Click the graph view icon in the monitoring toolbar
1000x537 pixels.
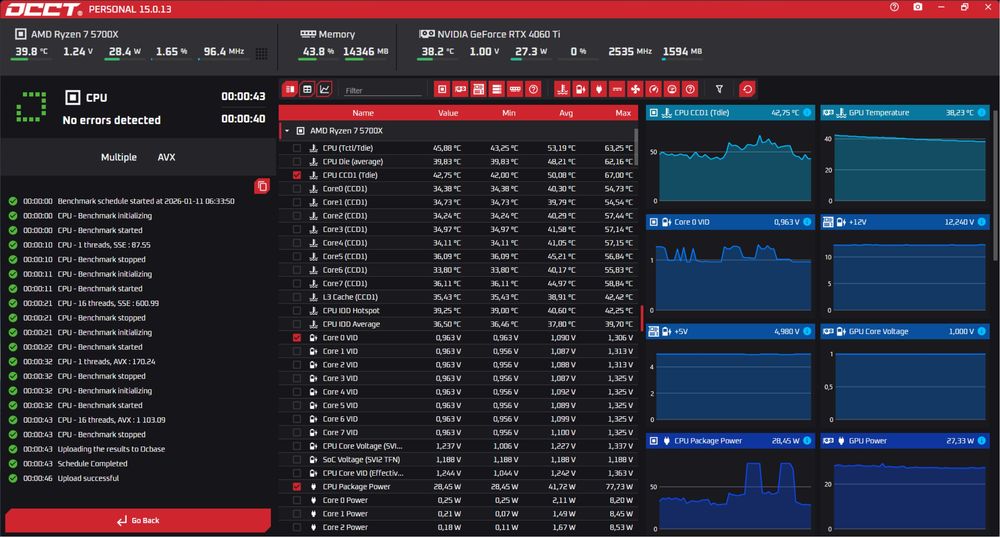coord(325,89)
